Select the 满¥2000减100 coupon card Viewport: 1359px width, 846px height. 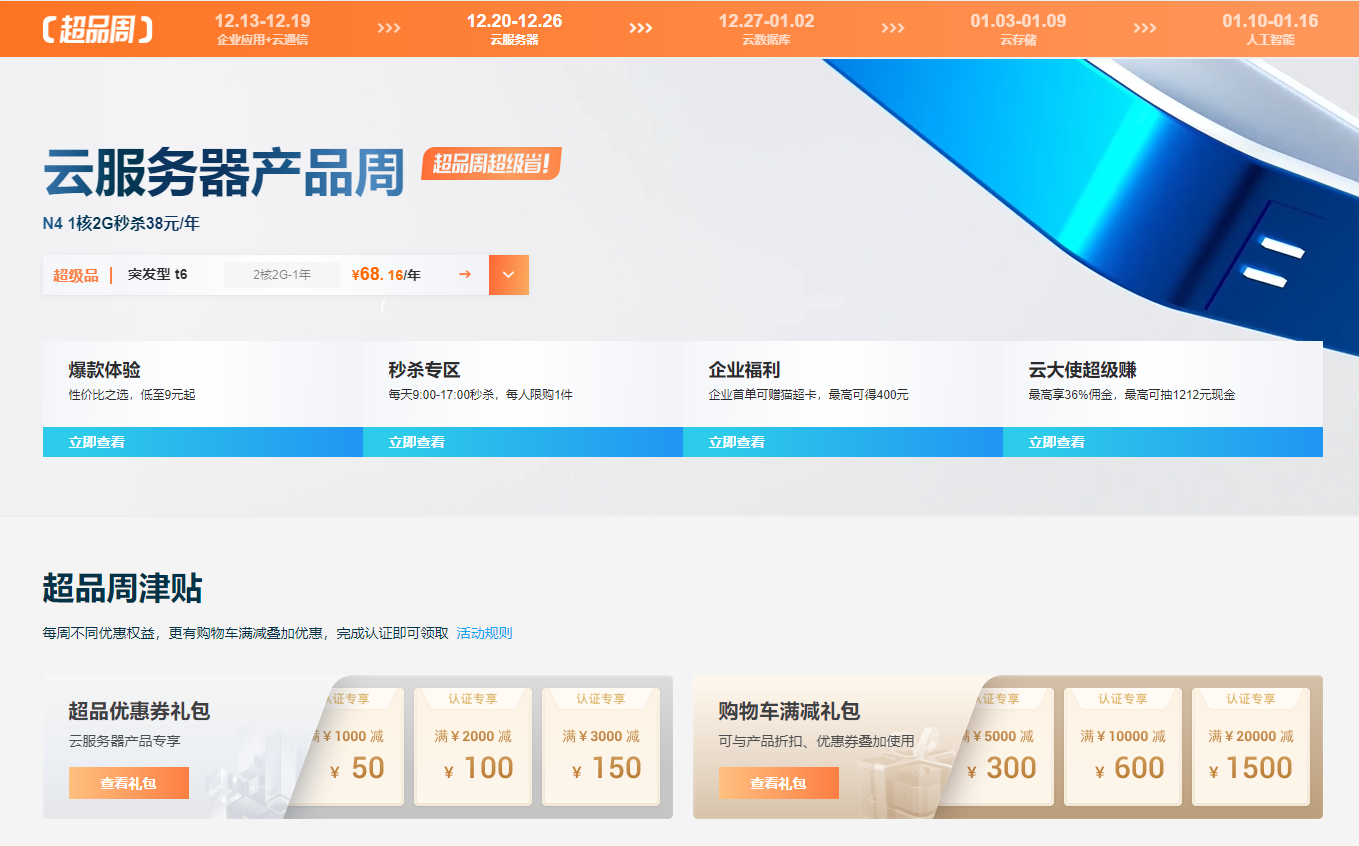tap(473, 747)
